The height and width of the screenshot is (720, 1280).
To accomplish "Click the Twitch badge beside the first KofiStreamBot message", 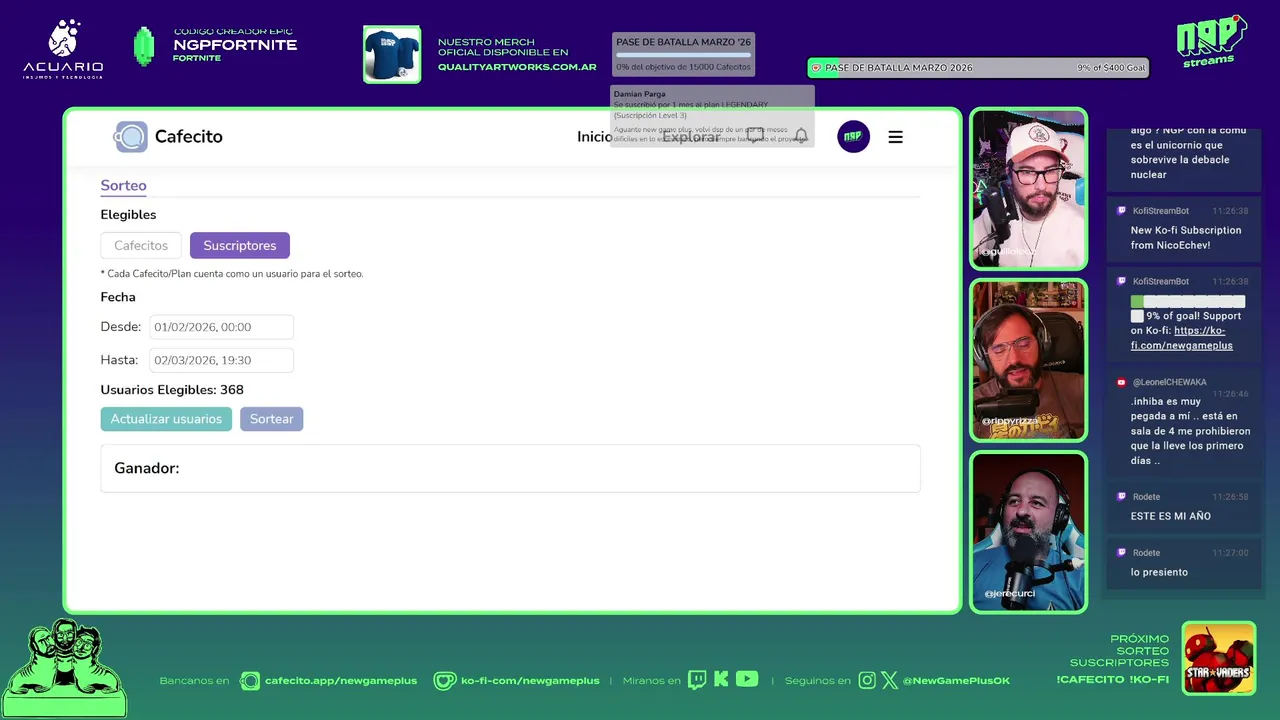I will coord(1122,211).
